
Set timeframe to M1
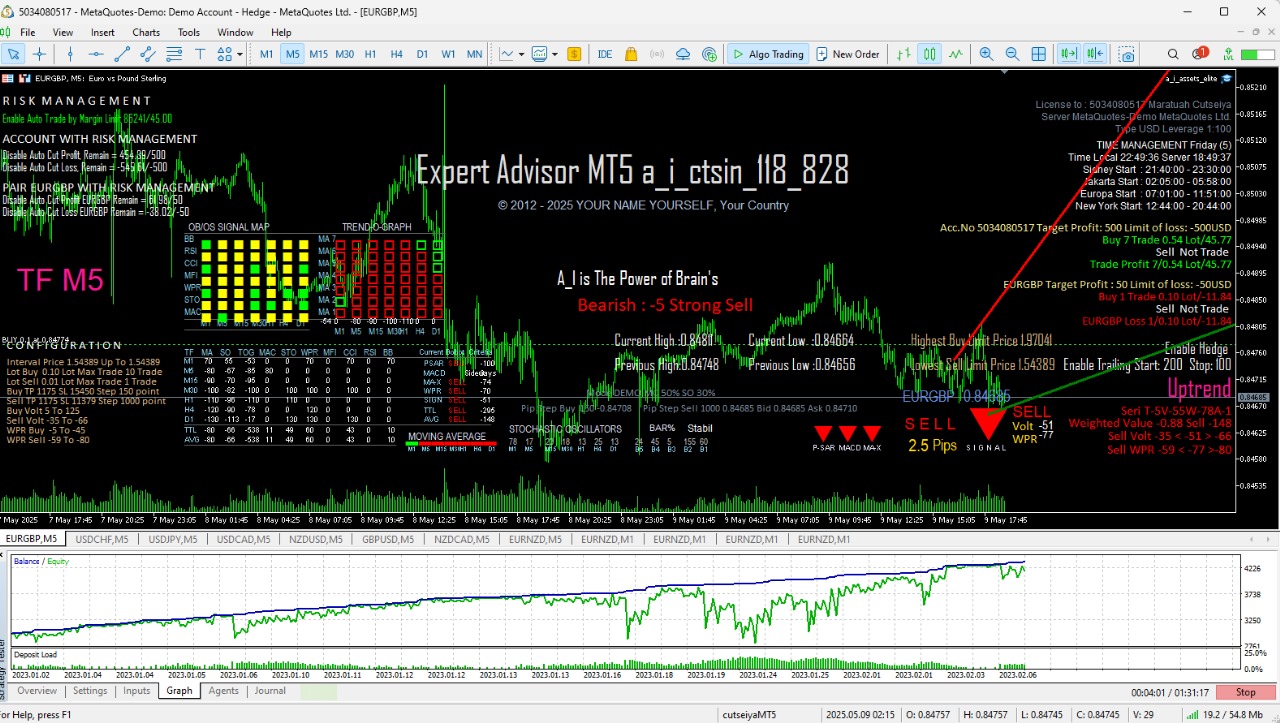267,54
